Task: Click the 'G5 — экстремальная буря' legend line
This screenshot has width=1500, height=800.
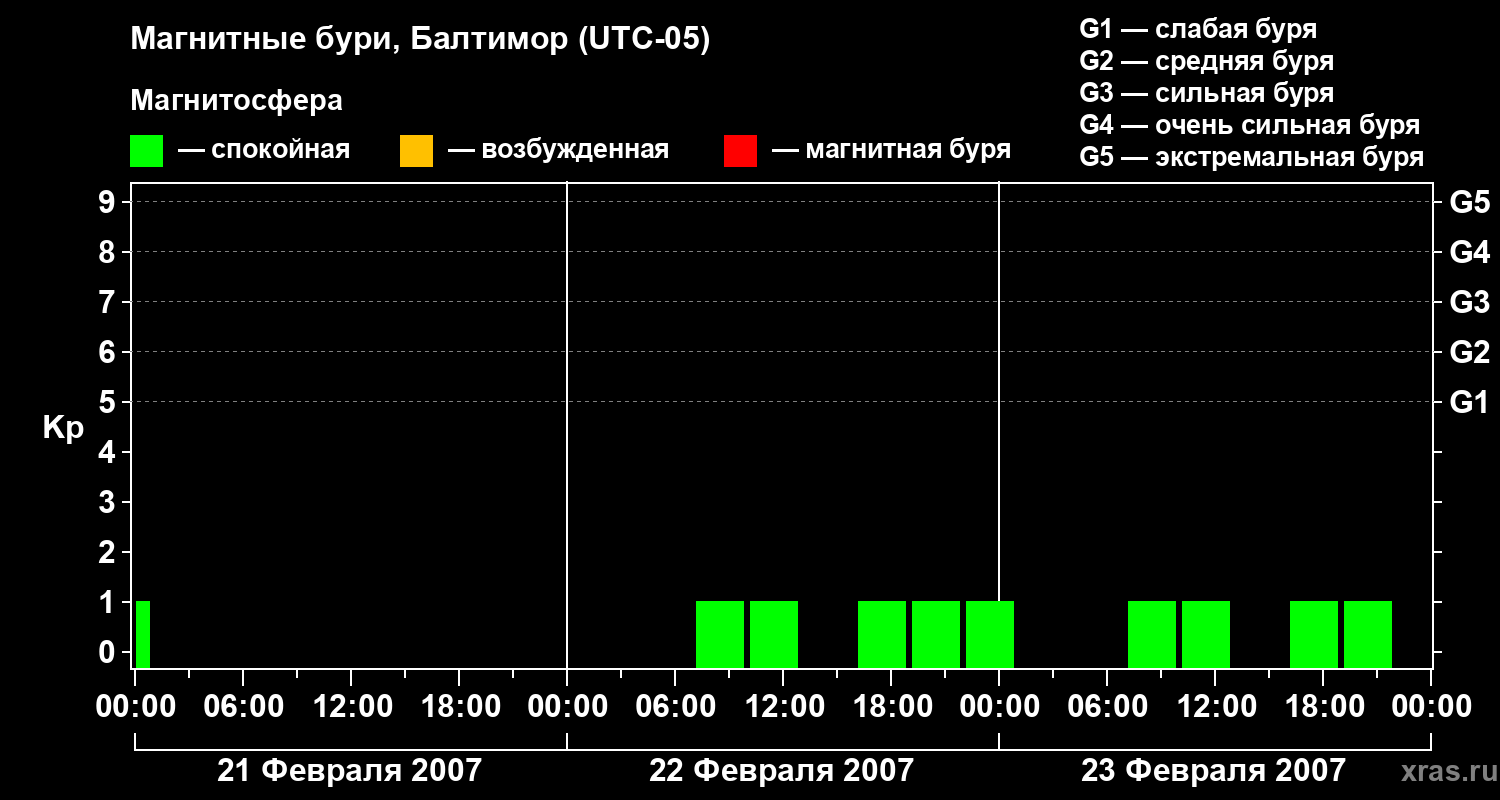Action: tap(1252, 157)
